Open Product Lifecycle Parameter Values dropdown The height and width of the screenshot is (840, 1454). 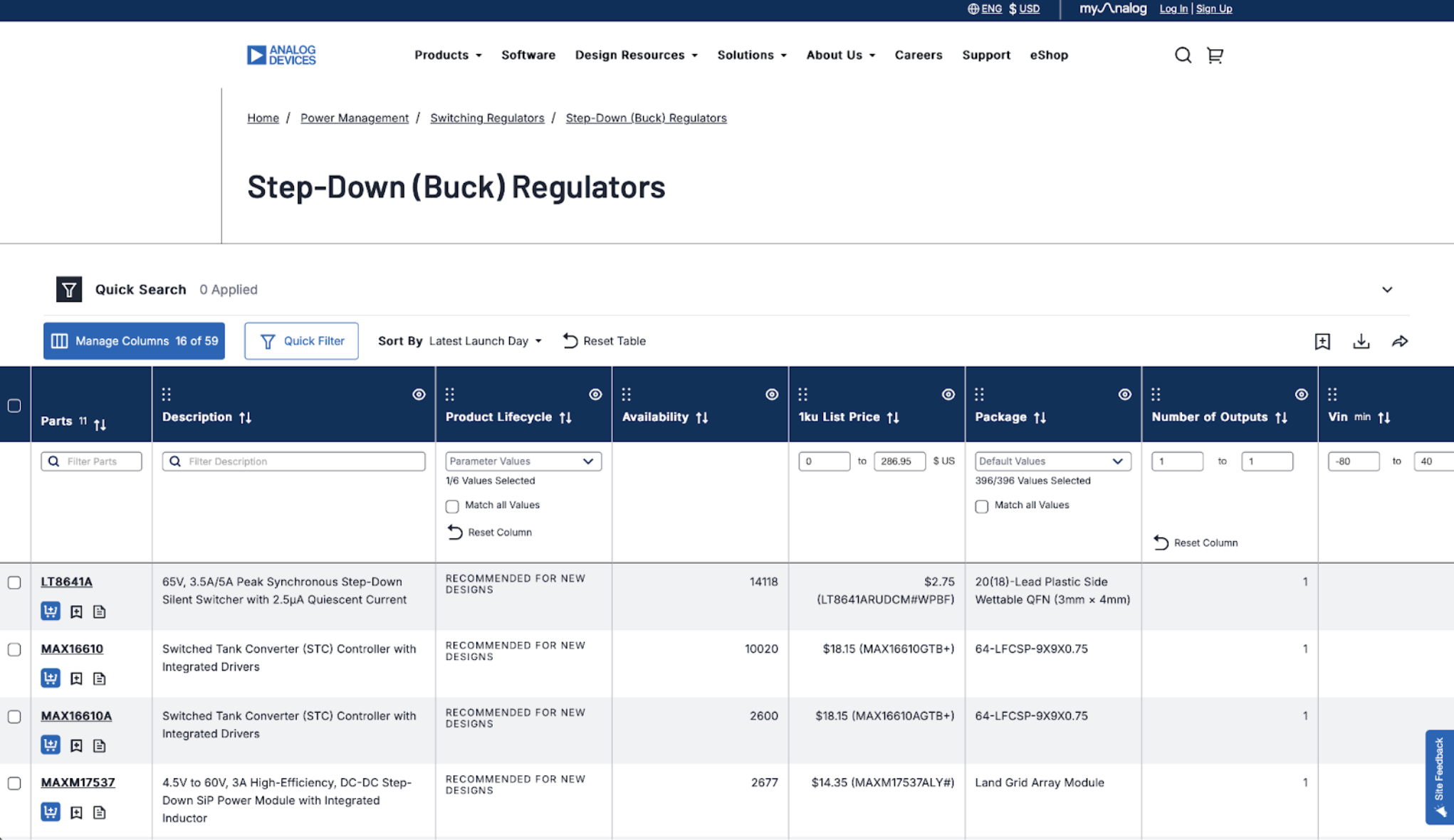[523, 461]
